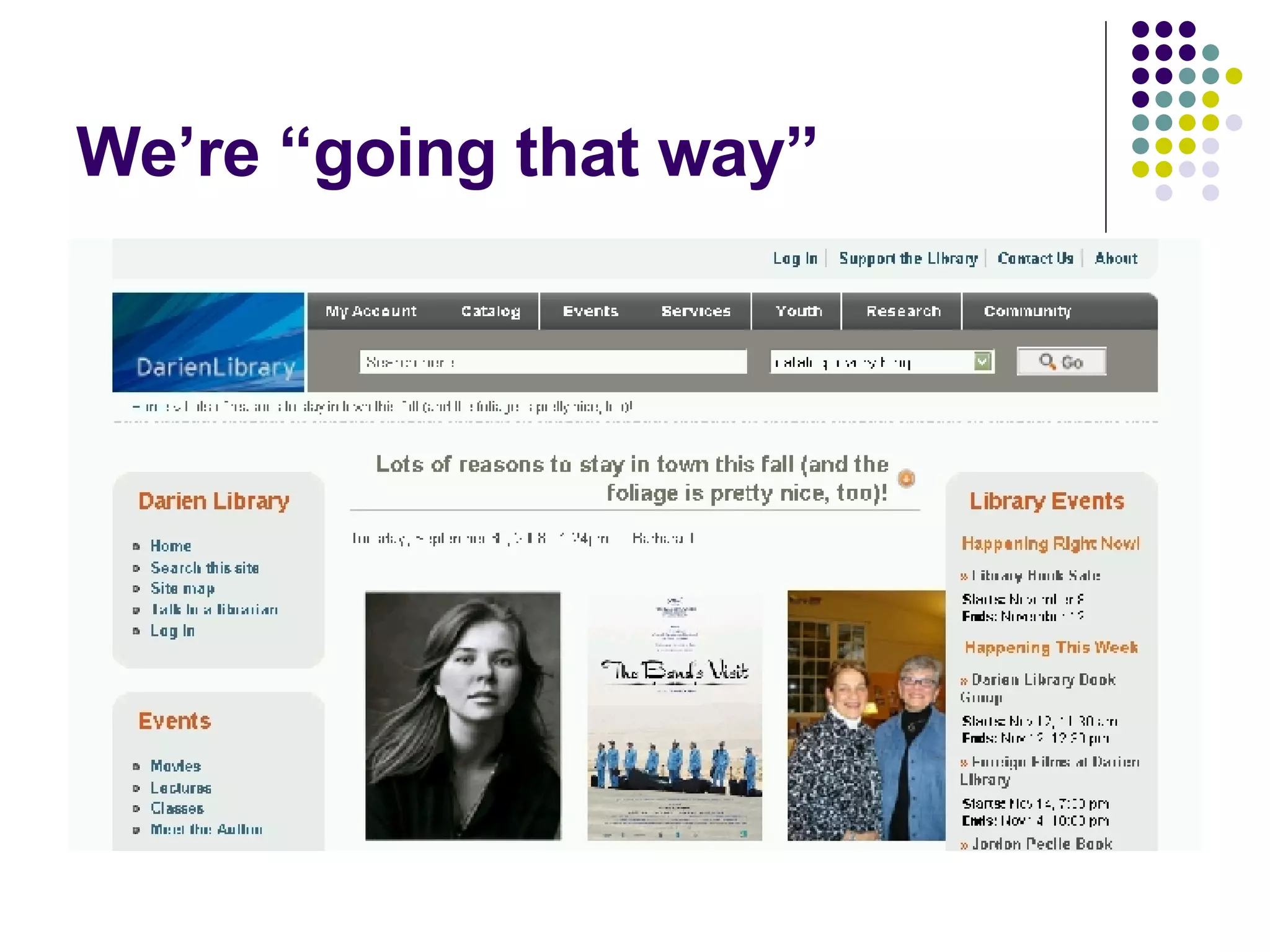
Task: Switch to the Catalog tab
Action: 491,311
